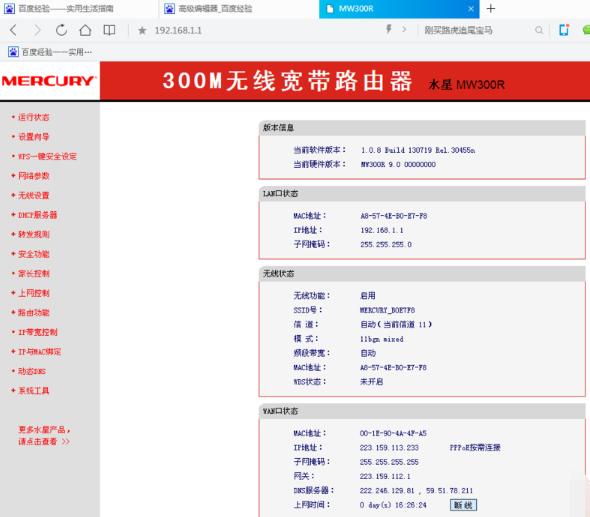Open 运行状态 in the sidebar

pyautogui.click(x=33, y=117)
